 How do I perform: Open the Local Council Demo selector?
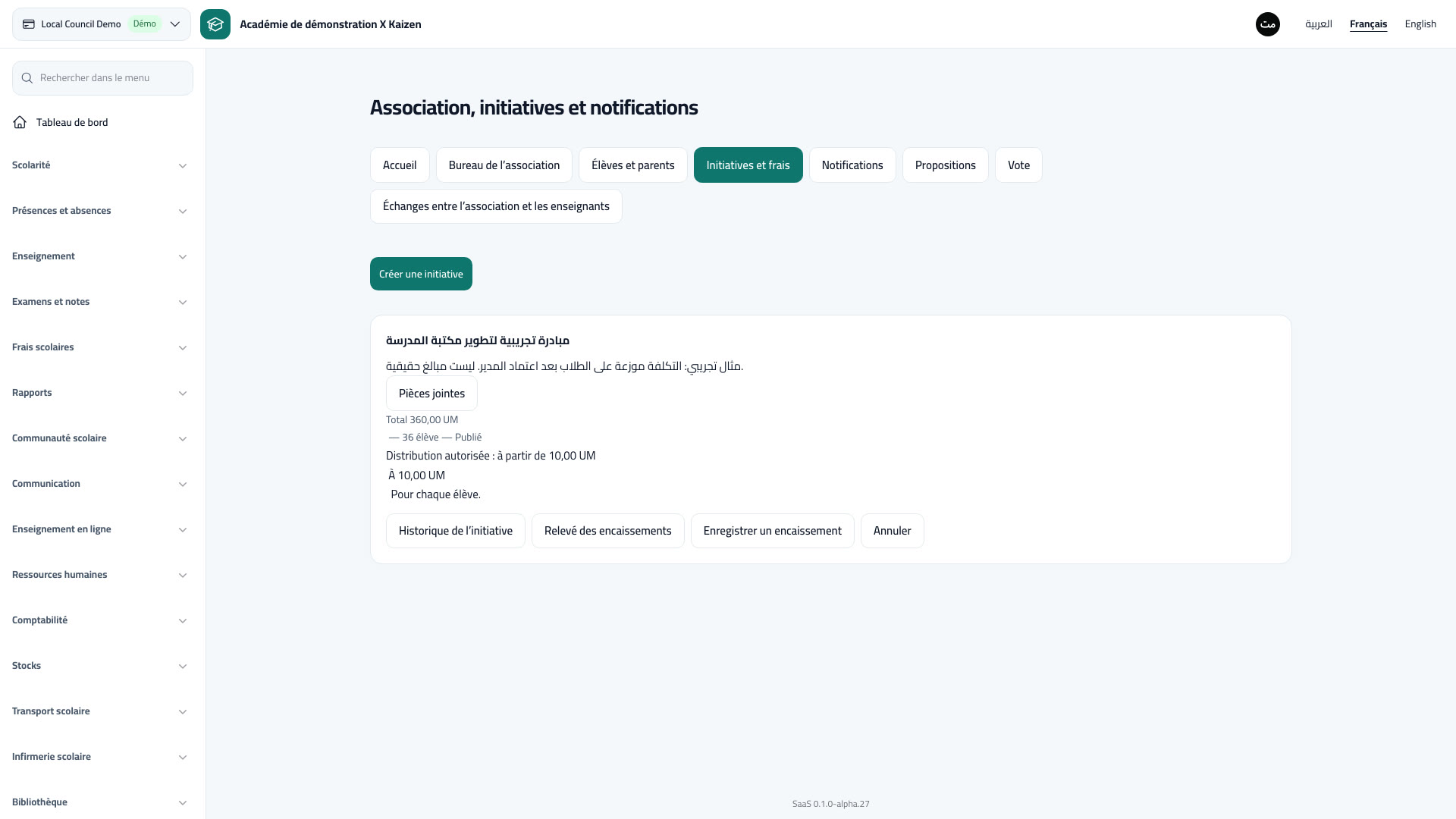pos(102,24)
